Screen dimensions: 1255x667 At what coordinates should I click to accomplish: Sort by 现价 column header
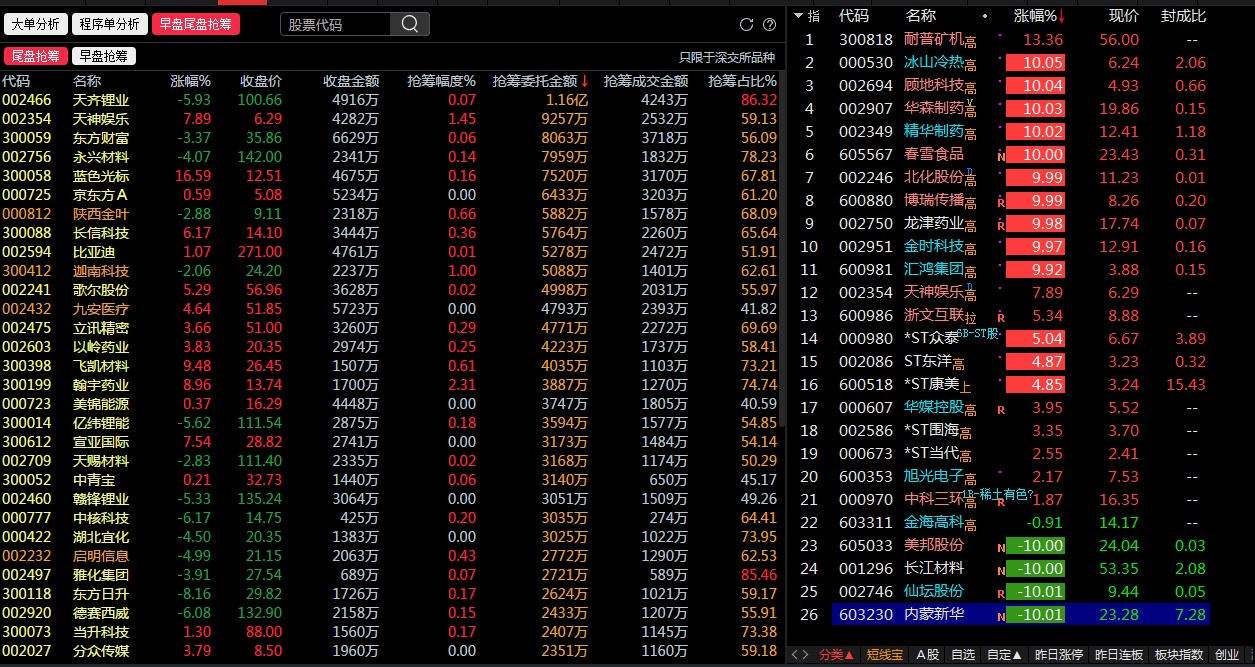[1124, 16]
